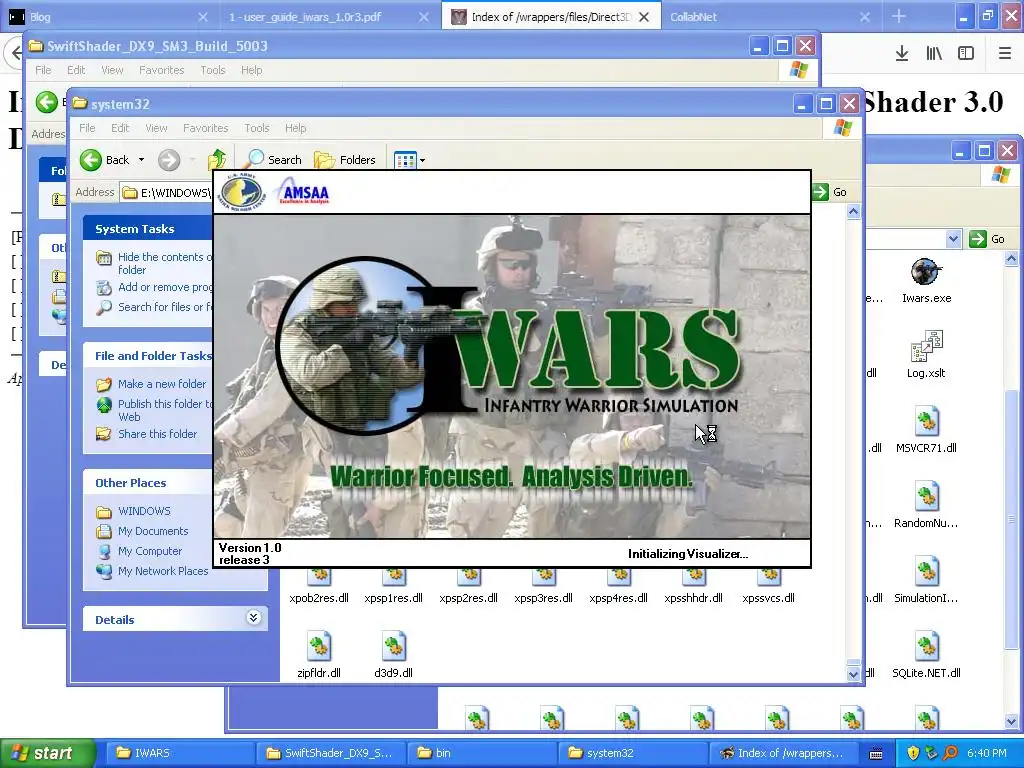The height and width of the screenshot is (768, 1024).
Task: Select xpob2res.dll file label
Action: click(319, 598)
